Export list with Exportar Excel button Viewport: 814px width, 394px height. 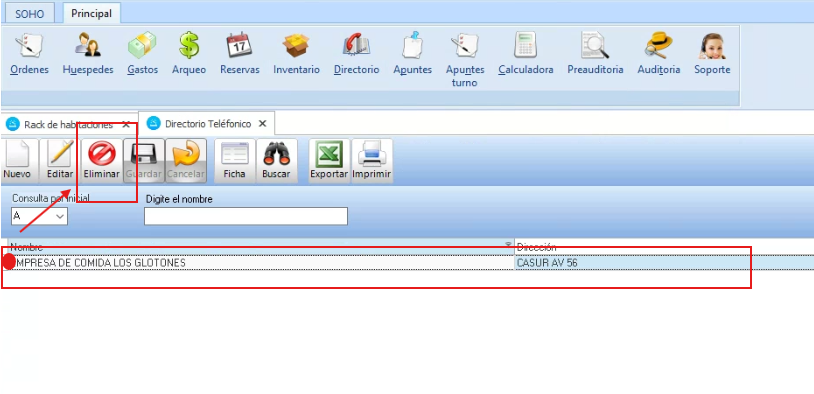329,161
